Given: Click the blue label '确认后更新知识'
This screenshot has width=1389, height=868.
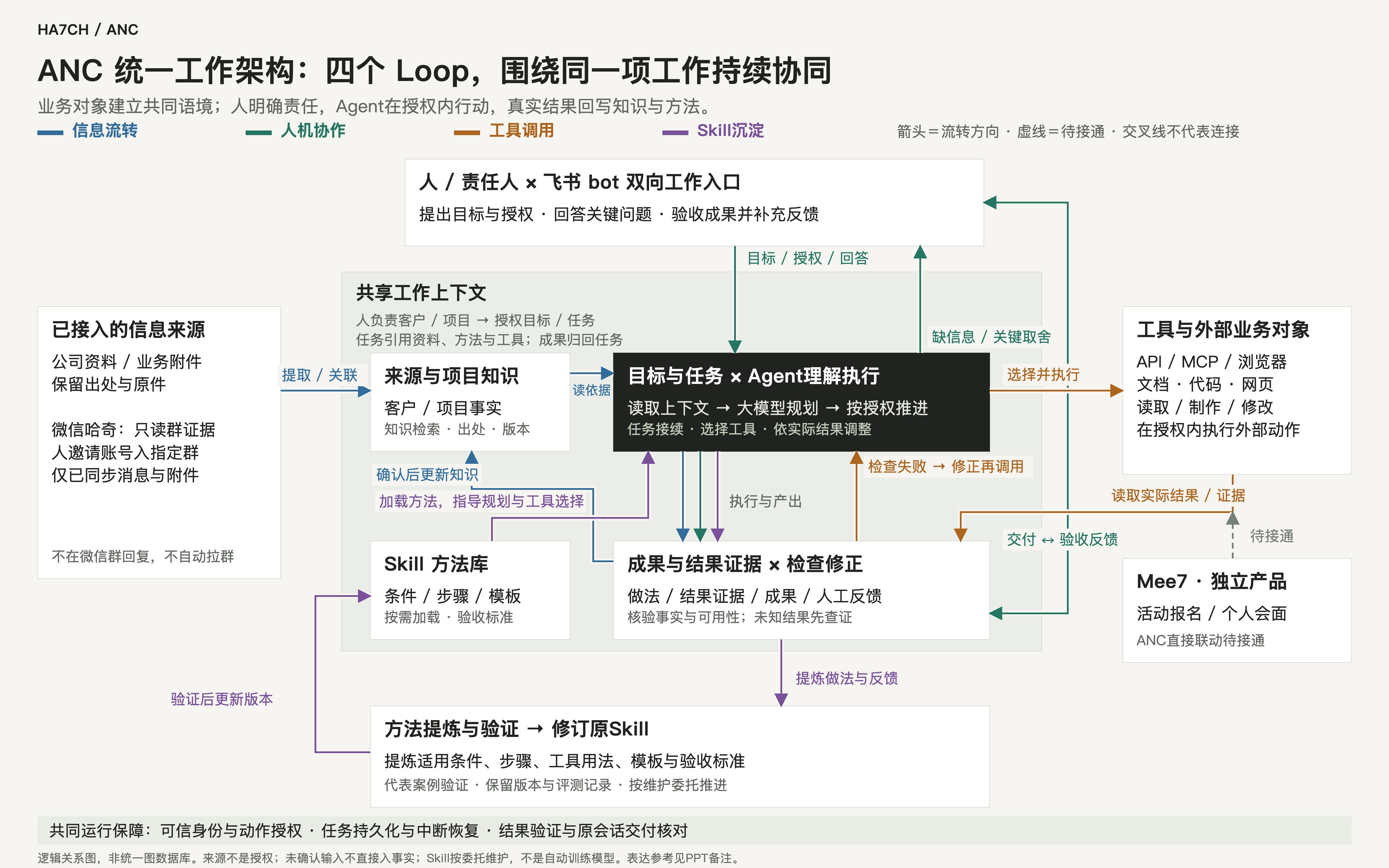Looking at the screenshot, I should (427, 475).
